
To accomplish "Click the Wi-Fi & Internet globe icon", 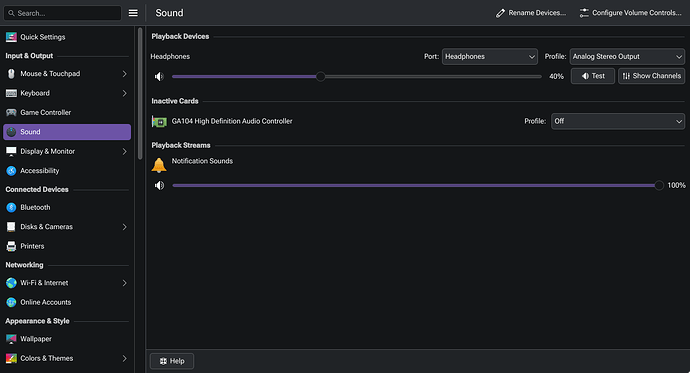I will 11,283.
